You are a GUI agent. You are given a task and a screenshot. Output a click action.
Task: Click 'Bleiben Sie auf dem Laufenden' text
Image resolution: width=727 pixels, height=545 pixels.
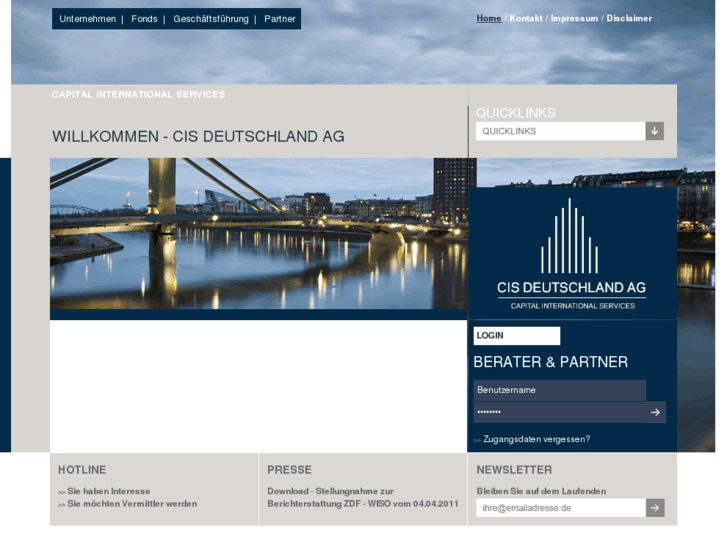coord(541,491)
